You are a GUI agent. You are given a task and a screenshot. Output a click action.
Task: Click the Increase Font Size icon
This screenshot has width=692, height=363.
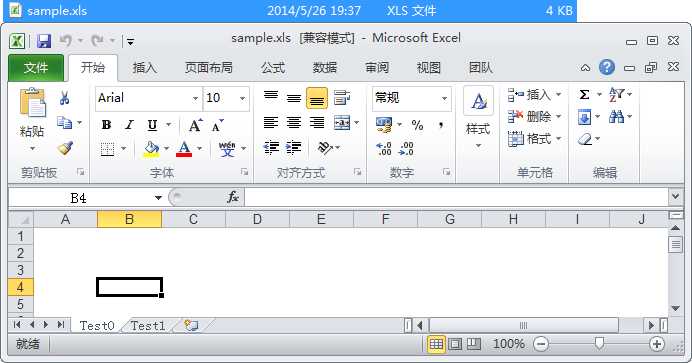(x=195, y=125)
